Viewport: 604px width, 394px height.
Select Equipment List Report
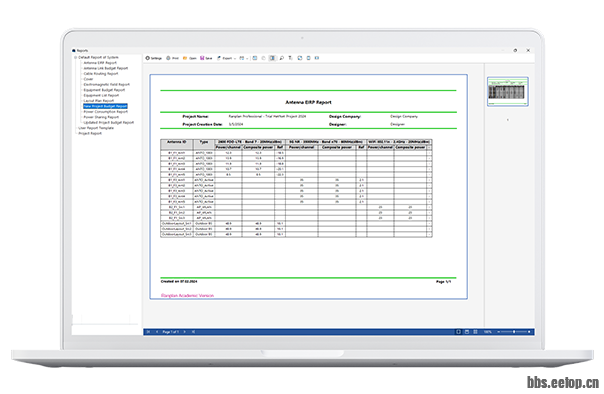tap(101, 95)
